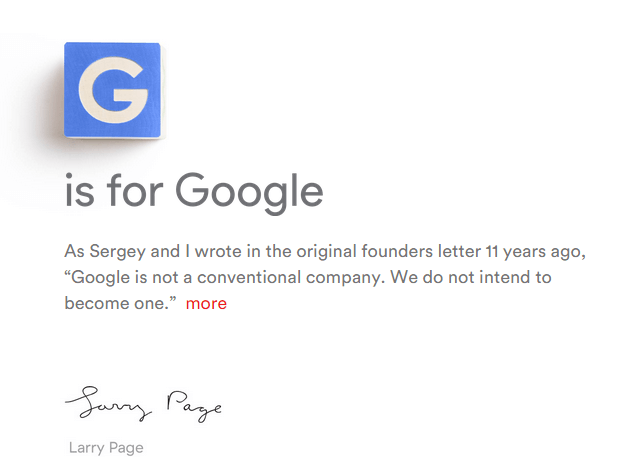Click the blue G block logo
The width and height of the screenshot is (641, 471).
click(x=112, y=91)
